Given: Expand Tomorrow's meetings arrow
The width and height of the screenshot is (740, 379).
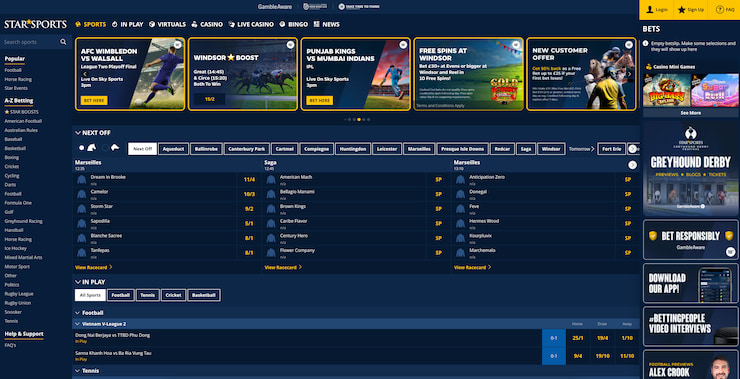Looking at the screenshot, I should click(593, 149).
